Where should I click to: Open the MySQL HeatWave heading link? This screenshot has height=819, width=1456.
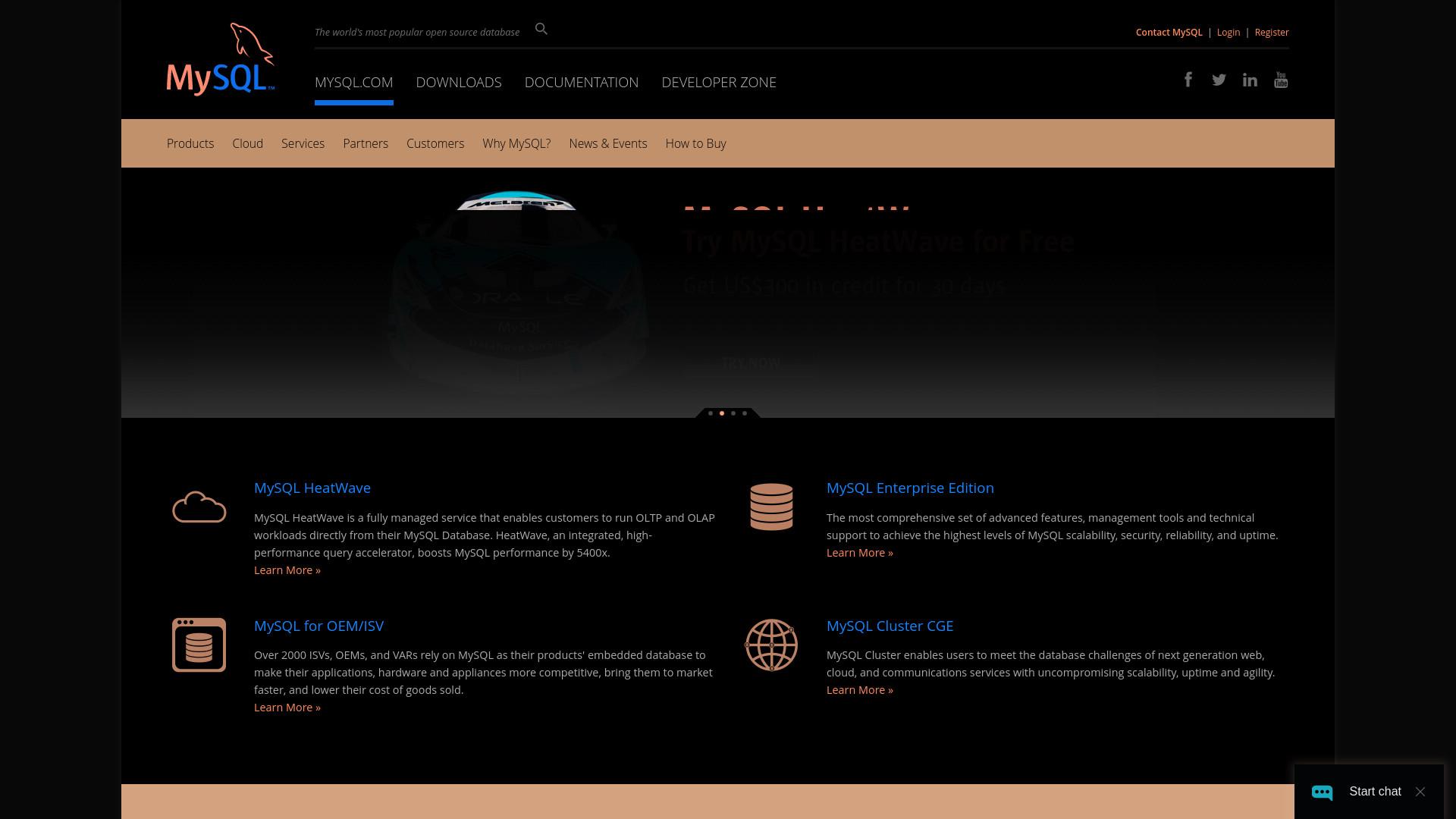coord(312,488)
